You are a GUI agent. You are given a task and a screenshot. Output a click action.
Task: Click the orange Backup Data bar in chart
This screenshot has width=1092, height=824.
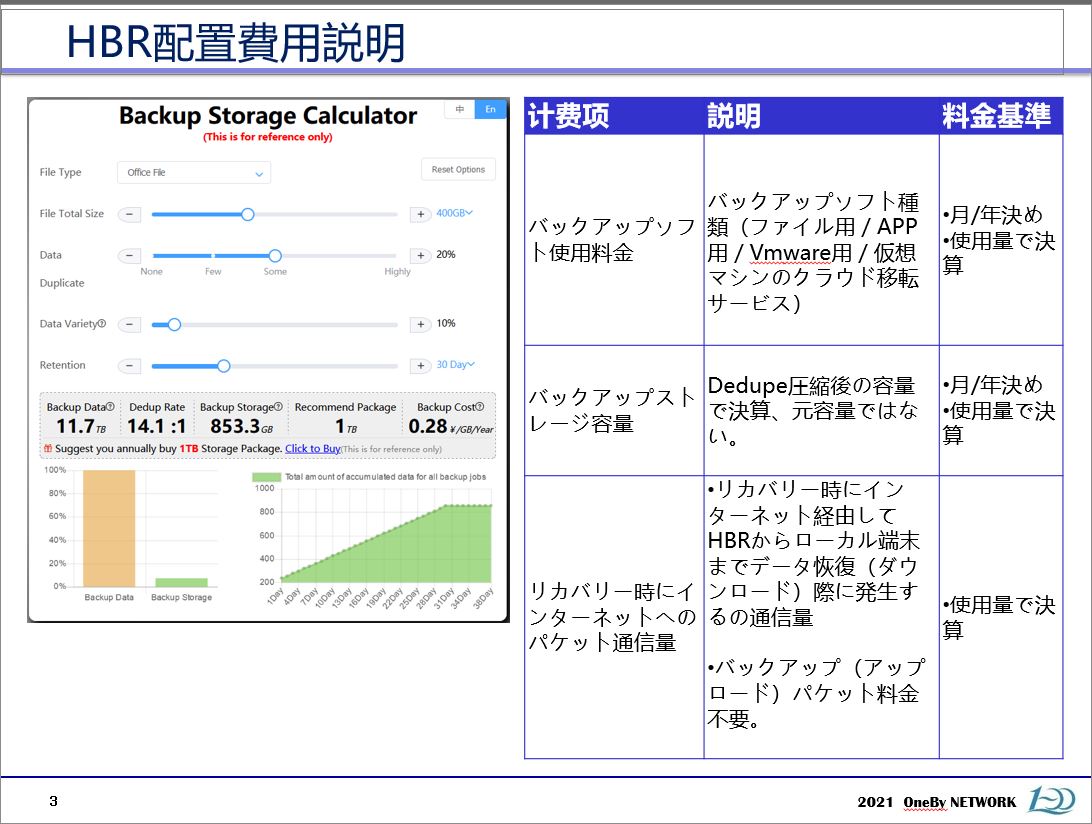[109, 529]
